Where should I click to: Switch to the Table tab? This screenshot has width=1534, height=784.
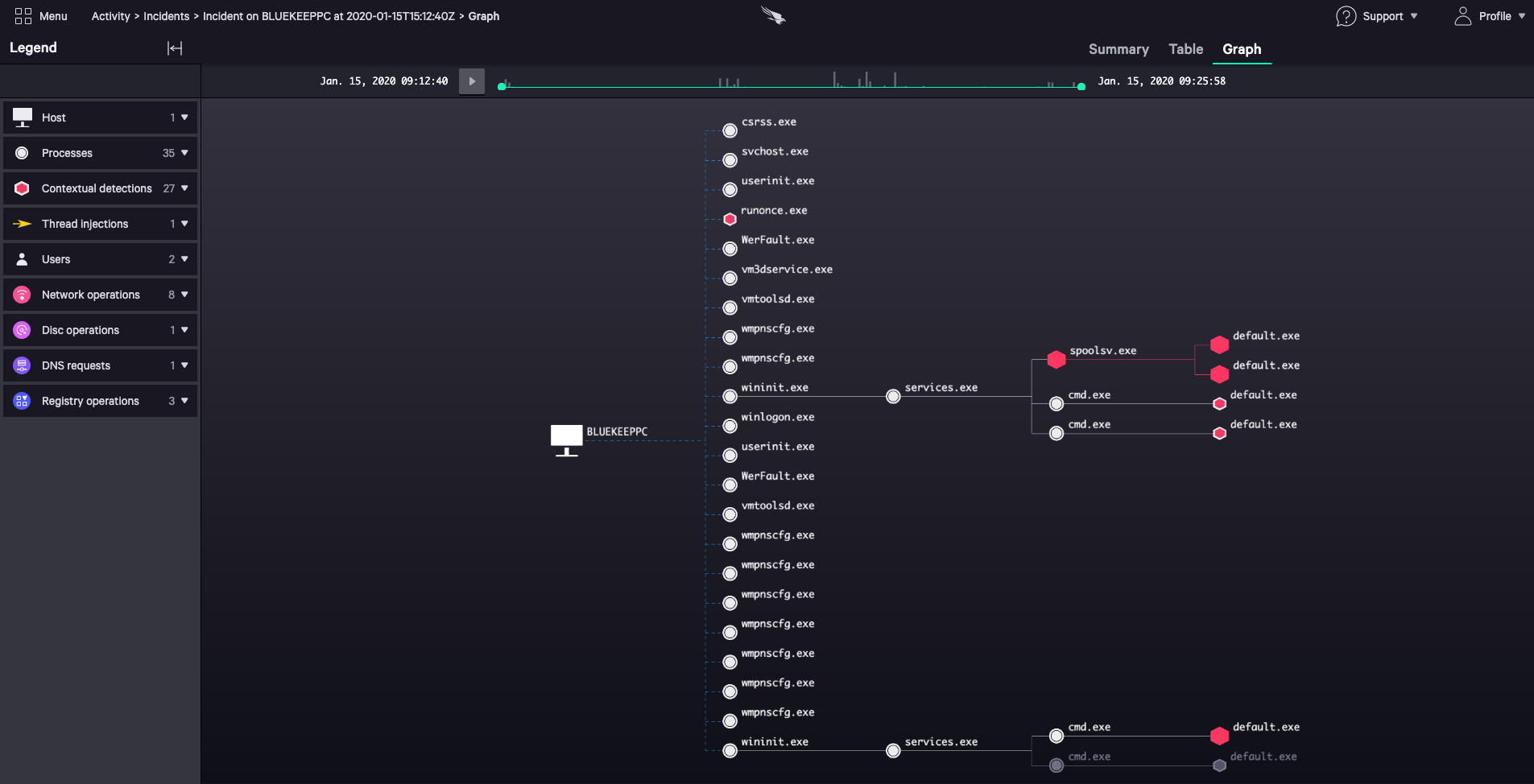1185,49
